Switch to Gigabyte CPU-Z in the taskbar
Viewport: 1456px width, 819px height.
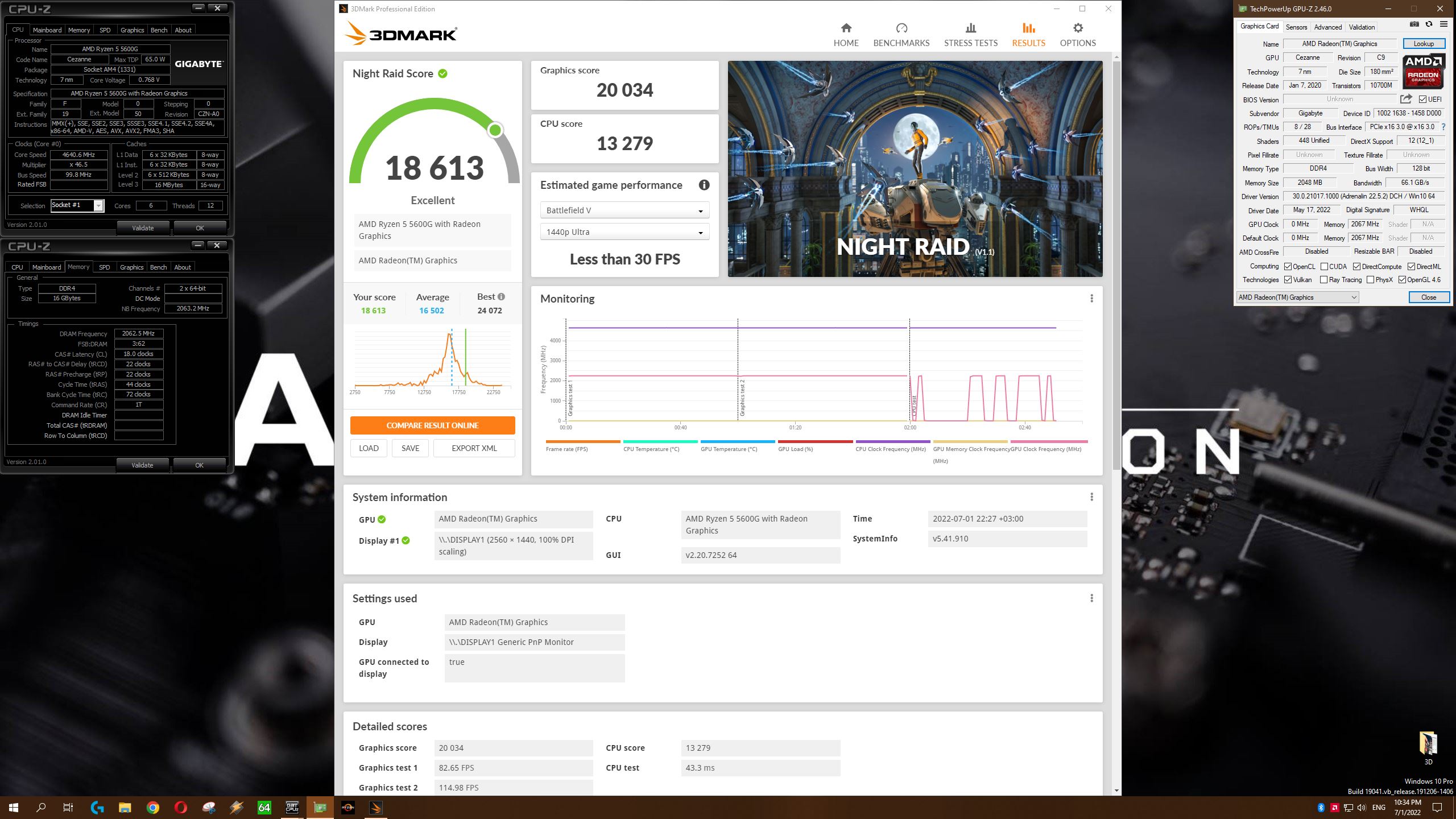coord(292,807)
